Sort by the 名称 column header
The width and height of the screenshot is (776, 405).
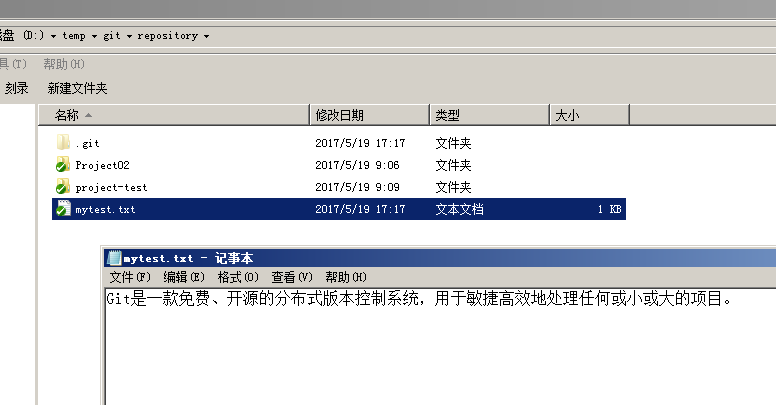[174, 115]
